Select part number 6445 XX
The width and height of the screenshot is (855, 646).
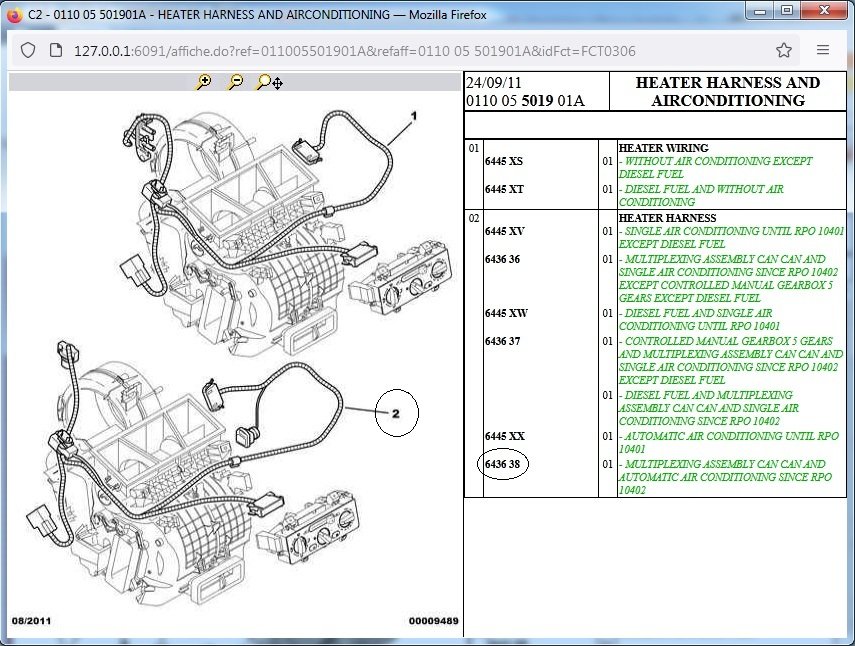[x=504, y=436]
